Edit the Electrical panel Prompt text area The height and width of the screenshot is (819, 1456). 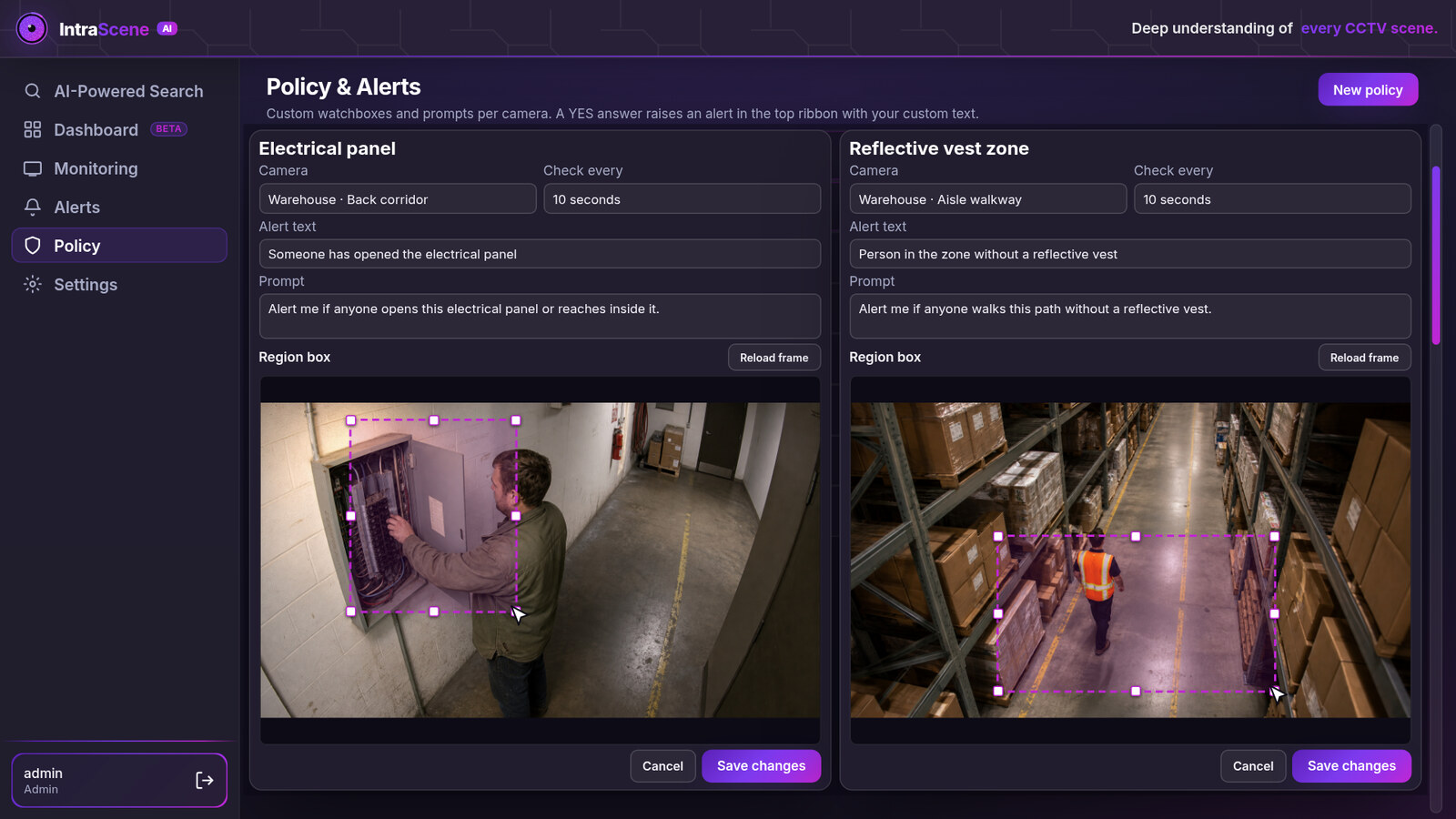click(x=540, y=316)
